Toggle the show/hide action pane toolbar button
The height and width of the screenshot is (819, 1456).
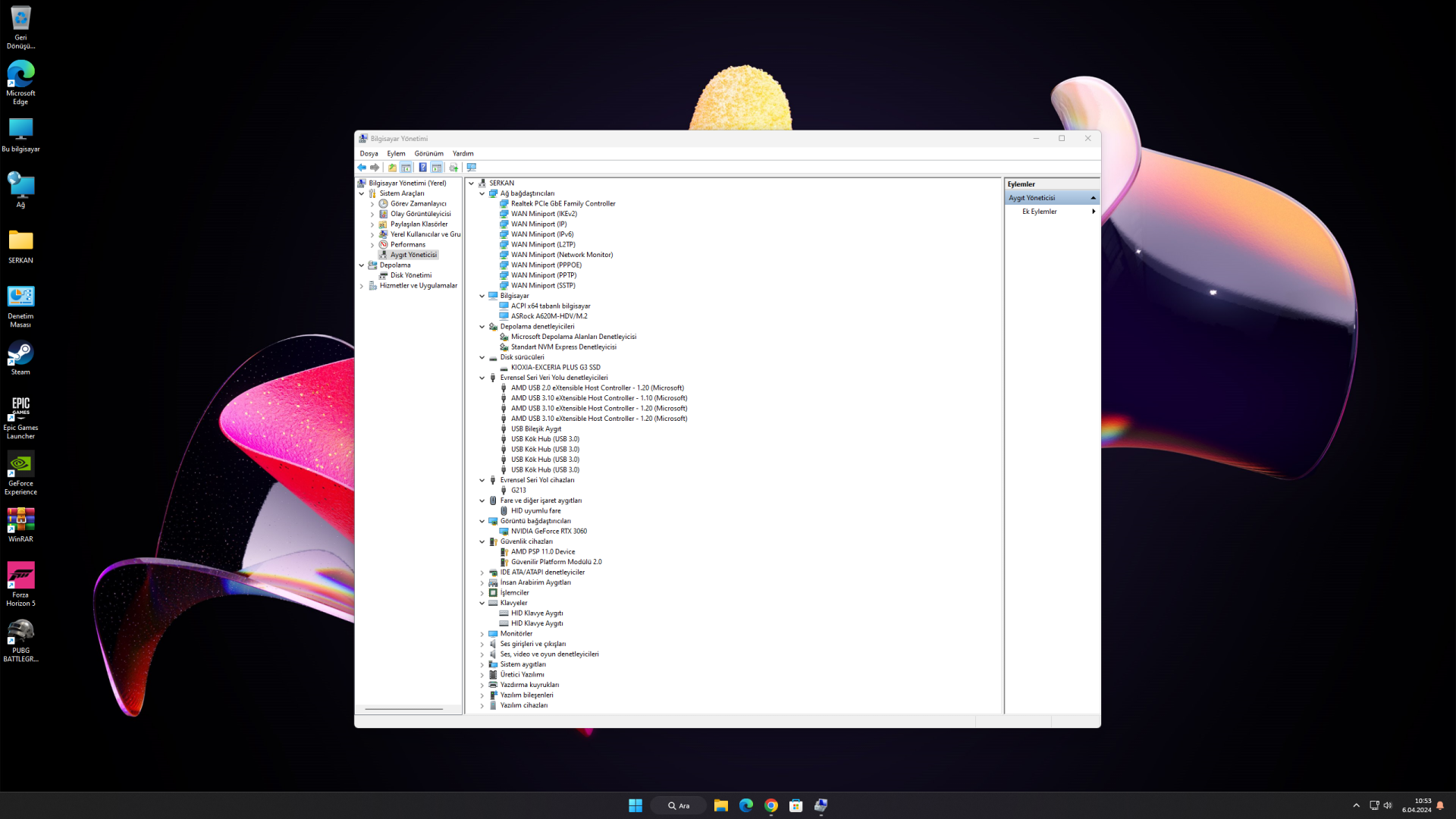[x=437, y=168]
